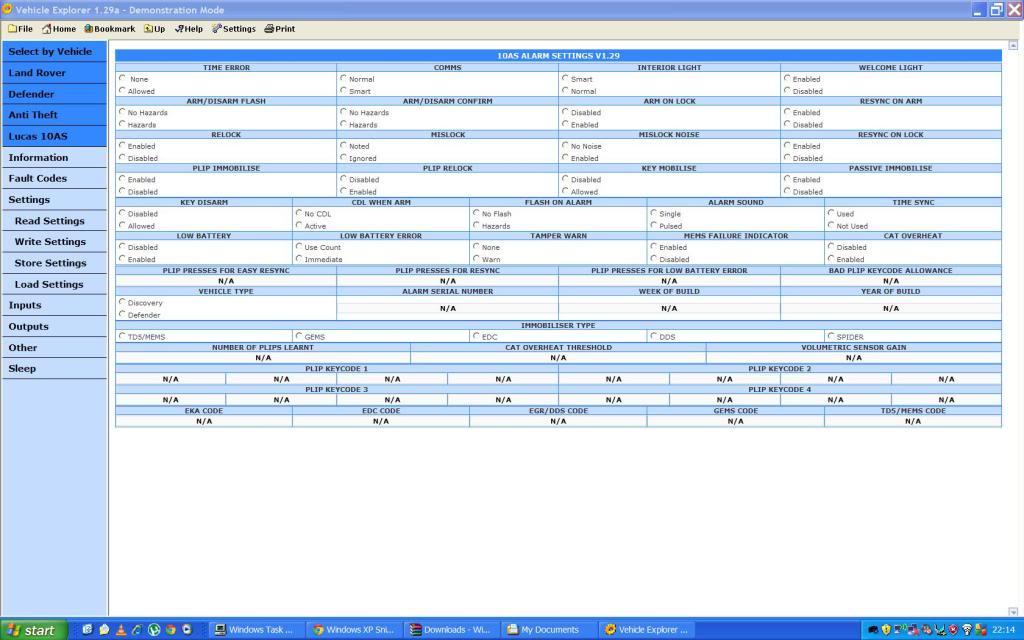
Task: Choose Defender under Vehicle Type
Action: (x=123, y=315)
